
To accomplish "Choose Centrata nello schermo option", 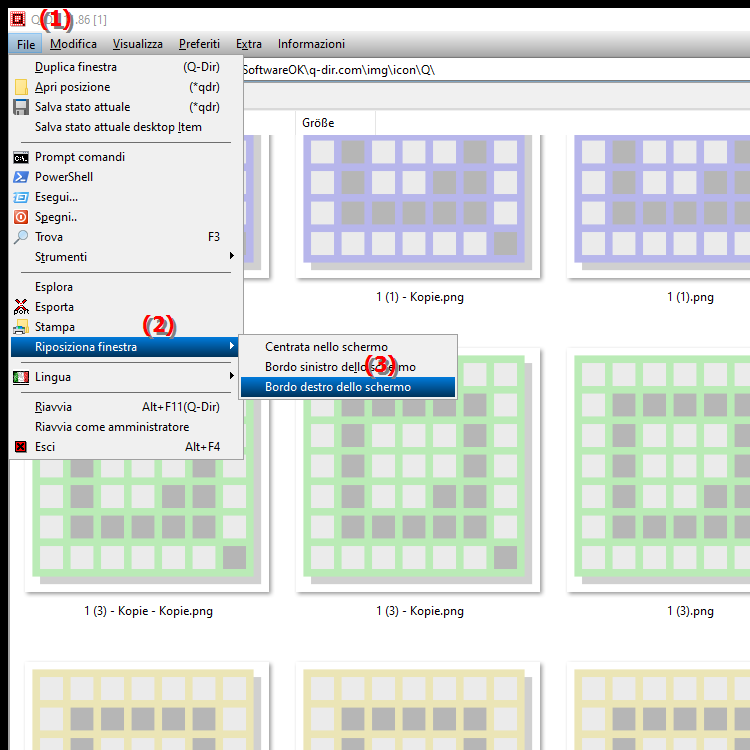I will 326,347.
